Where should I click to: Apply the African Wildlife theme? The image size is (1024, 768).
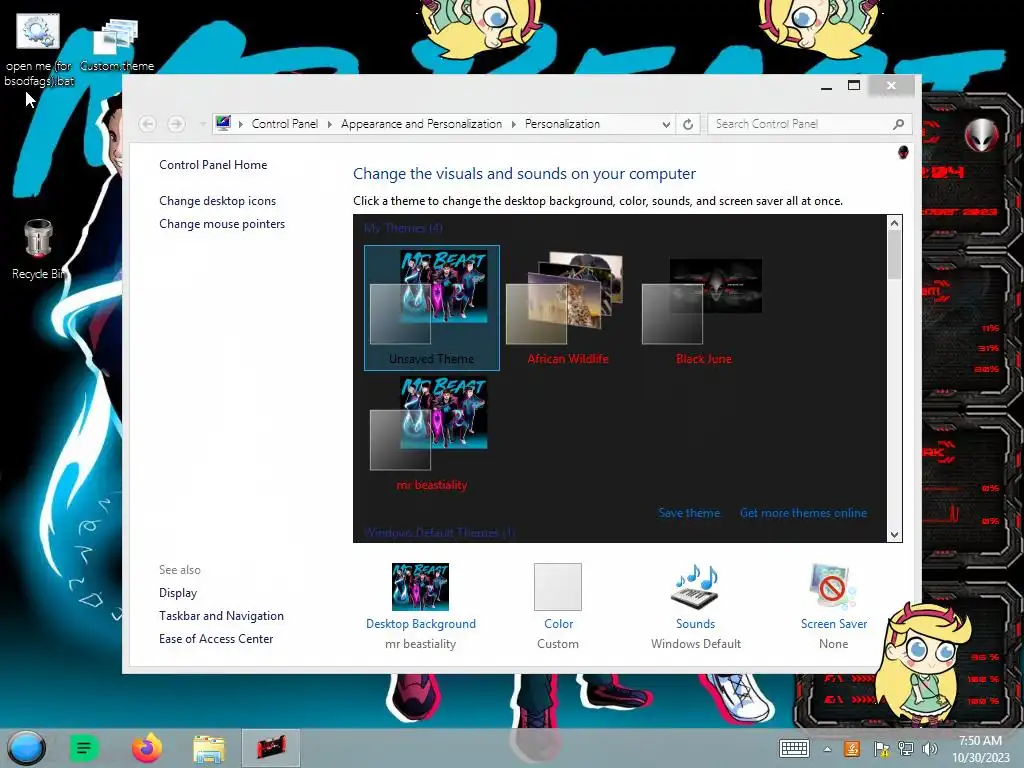(x=568, y=308)
